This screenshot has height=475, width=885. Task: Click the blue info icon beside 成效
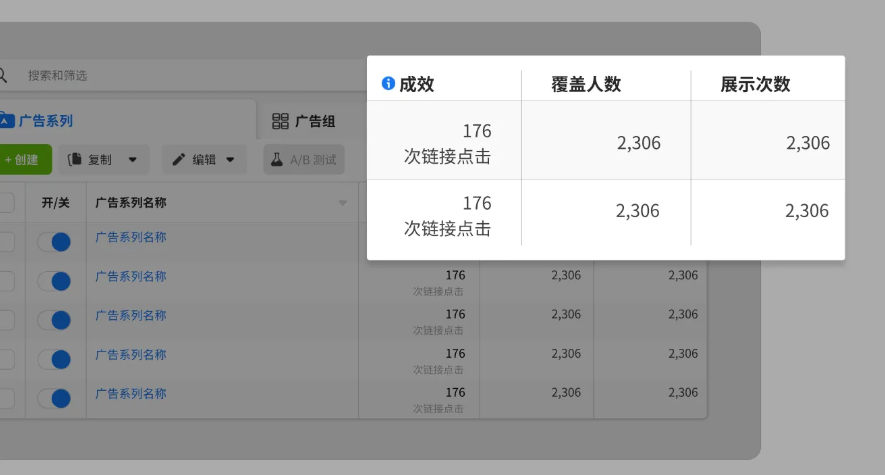(x=388, y=83)
